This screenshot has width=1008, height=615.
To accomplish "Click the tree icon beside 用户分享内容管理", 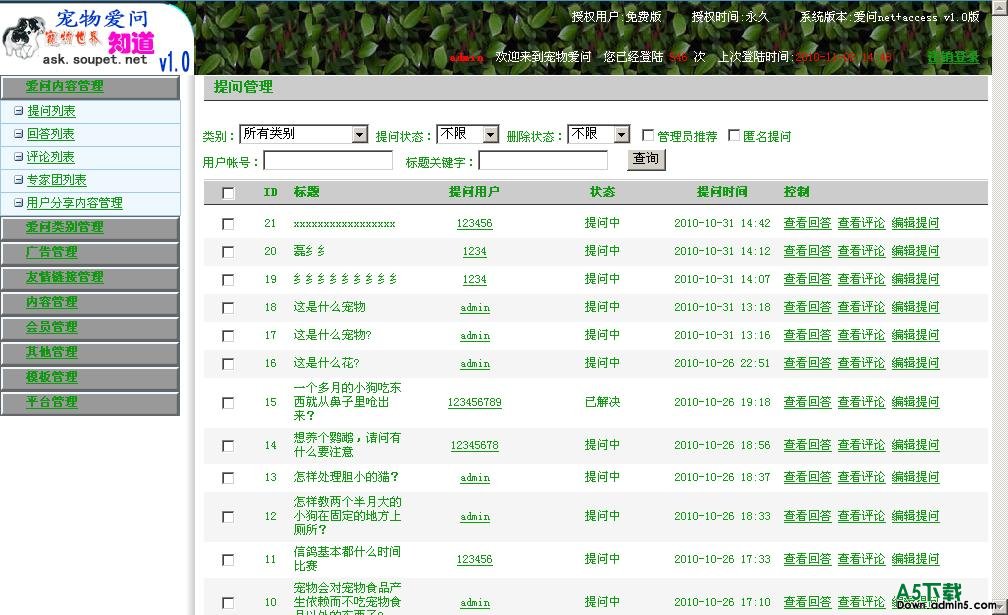I will [19, 203].
